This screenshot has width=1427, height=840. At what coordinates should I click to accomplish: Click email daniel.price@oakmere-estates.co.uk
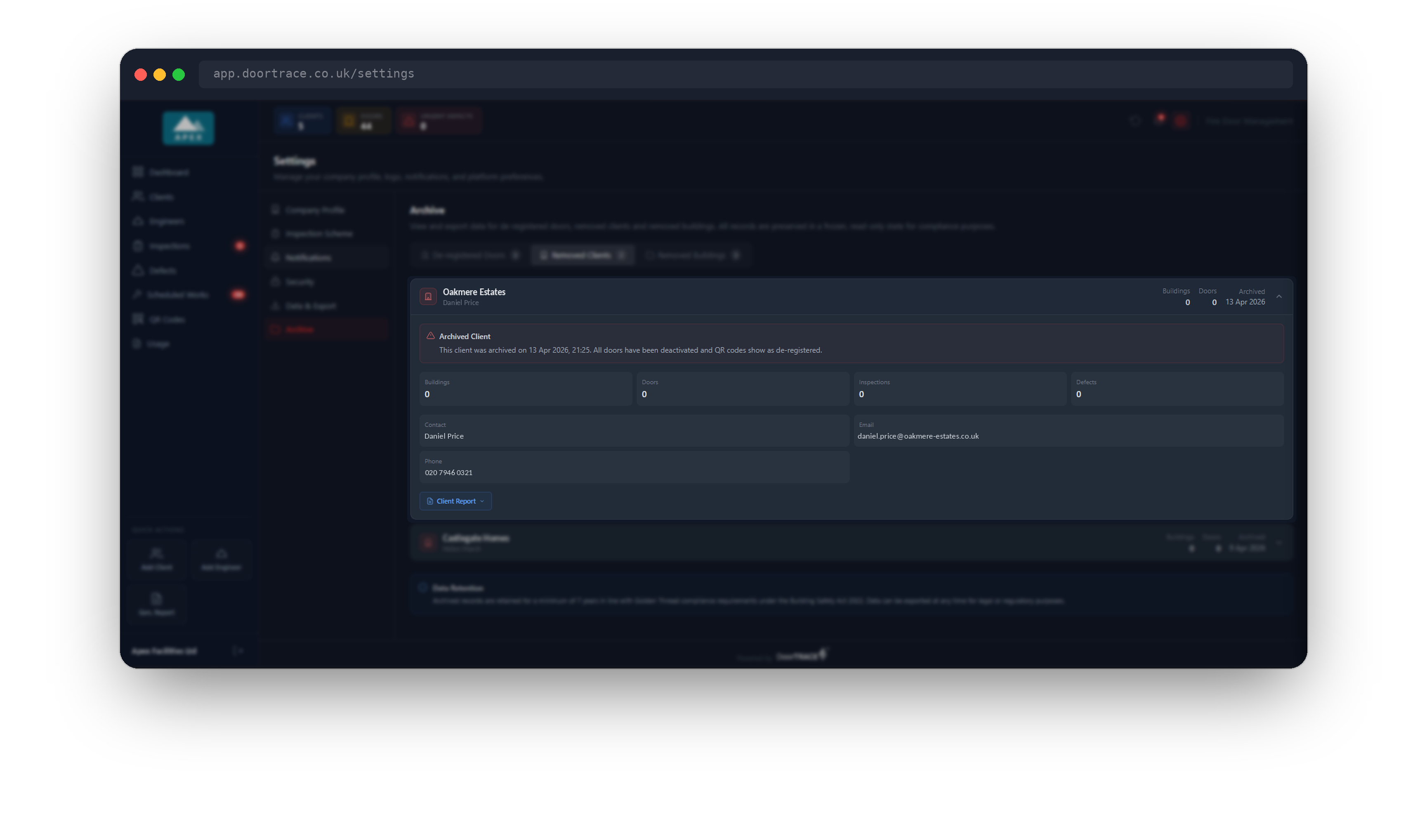pos(918,436)
